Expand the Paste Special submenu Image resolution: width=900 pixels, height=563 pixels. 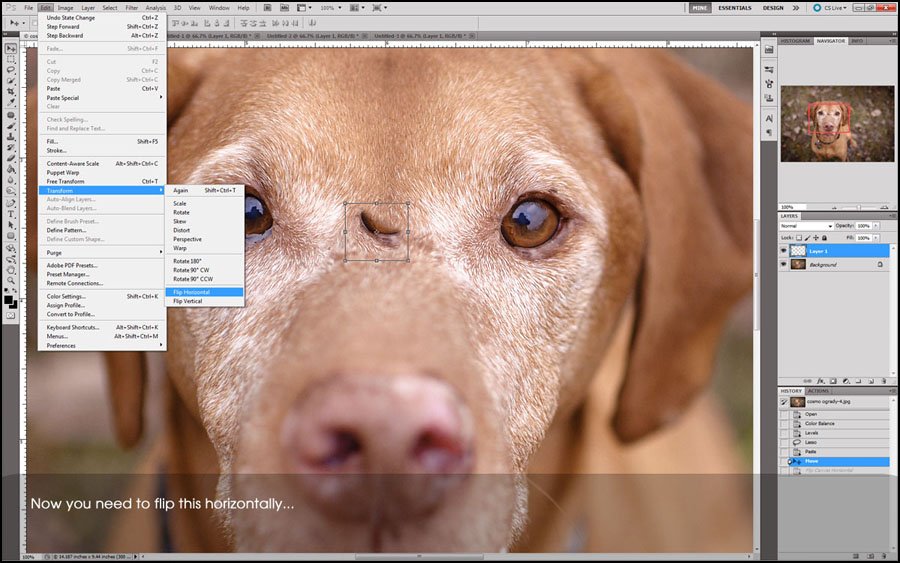tap(102, 98)
